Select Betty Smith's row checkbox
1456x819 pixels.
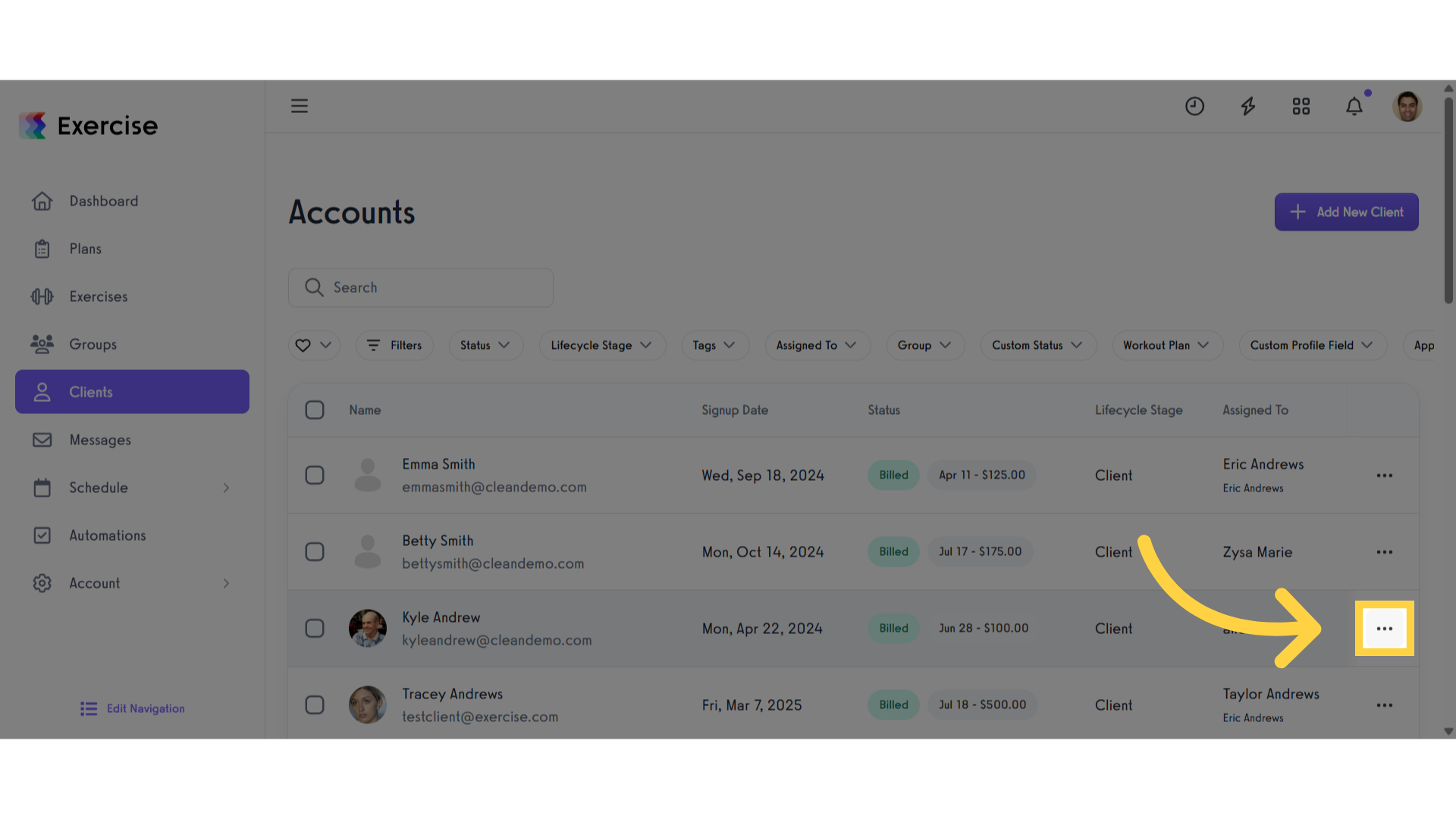pyautogui.click(x=315, y=552)
